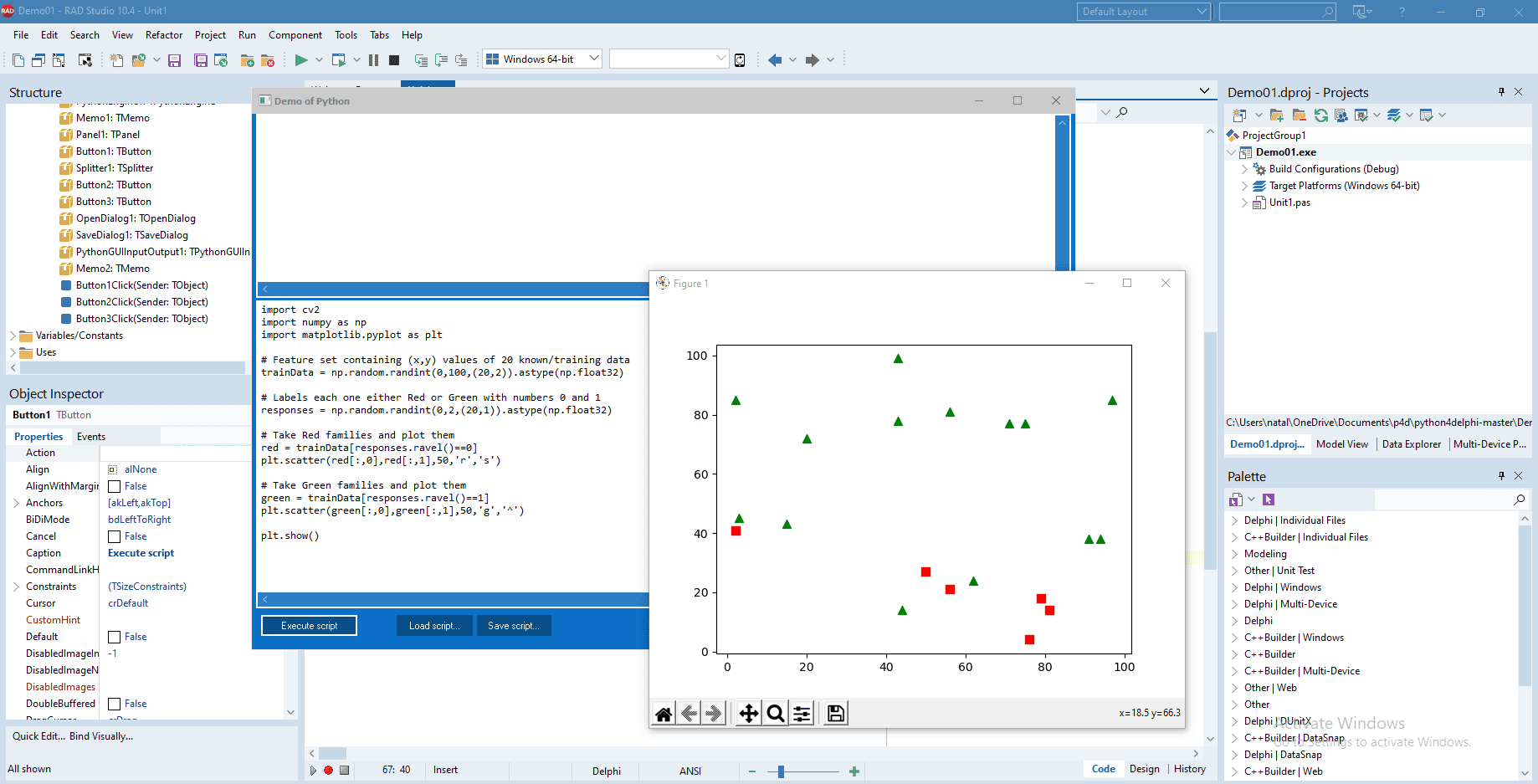Open the Windows 64-bit platform dropdown

pyautogui.click(x=542, y=59)
